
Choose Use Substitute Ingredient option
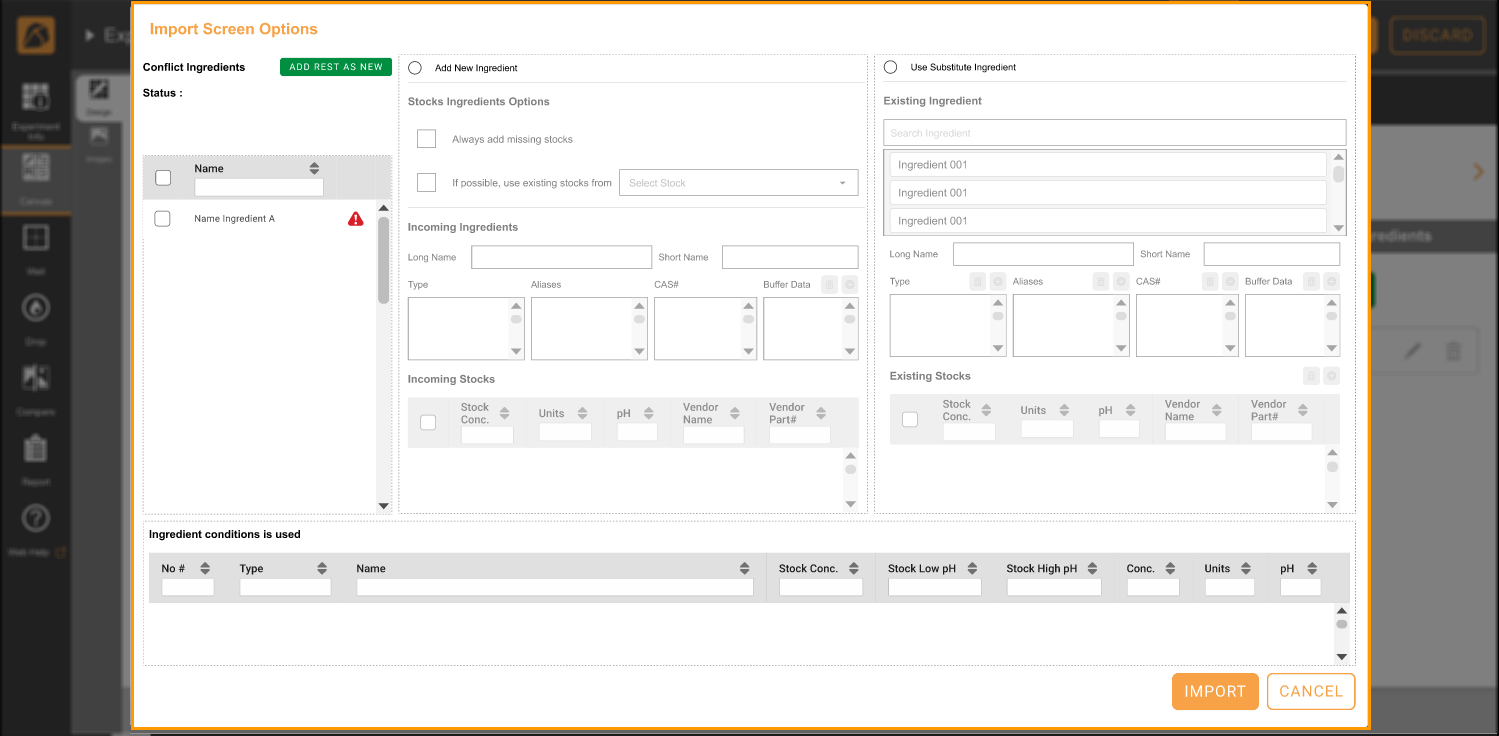(890, 67)
